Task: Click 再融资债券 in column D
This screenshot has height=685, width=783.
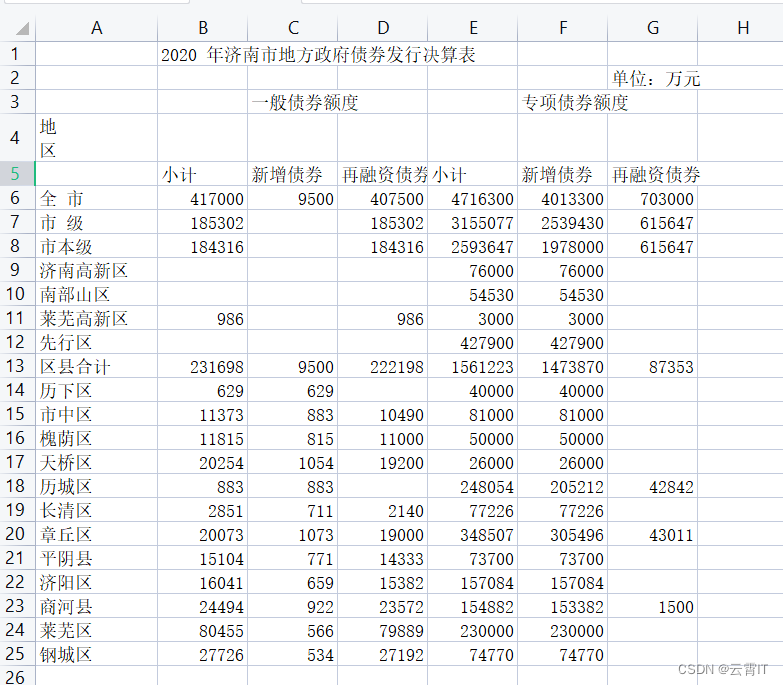Action: 383,174
